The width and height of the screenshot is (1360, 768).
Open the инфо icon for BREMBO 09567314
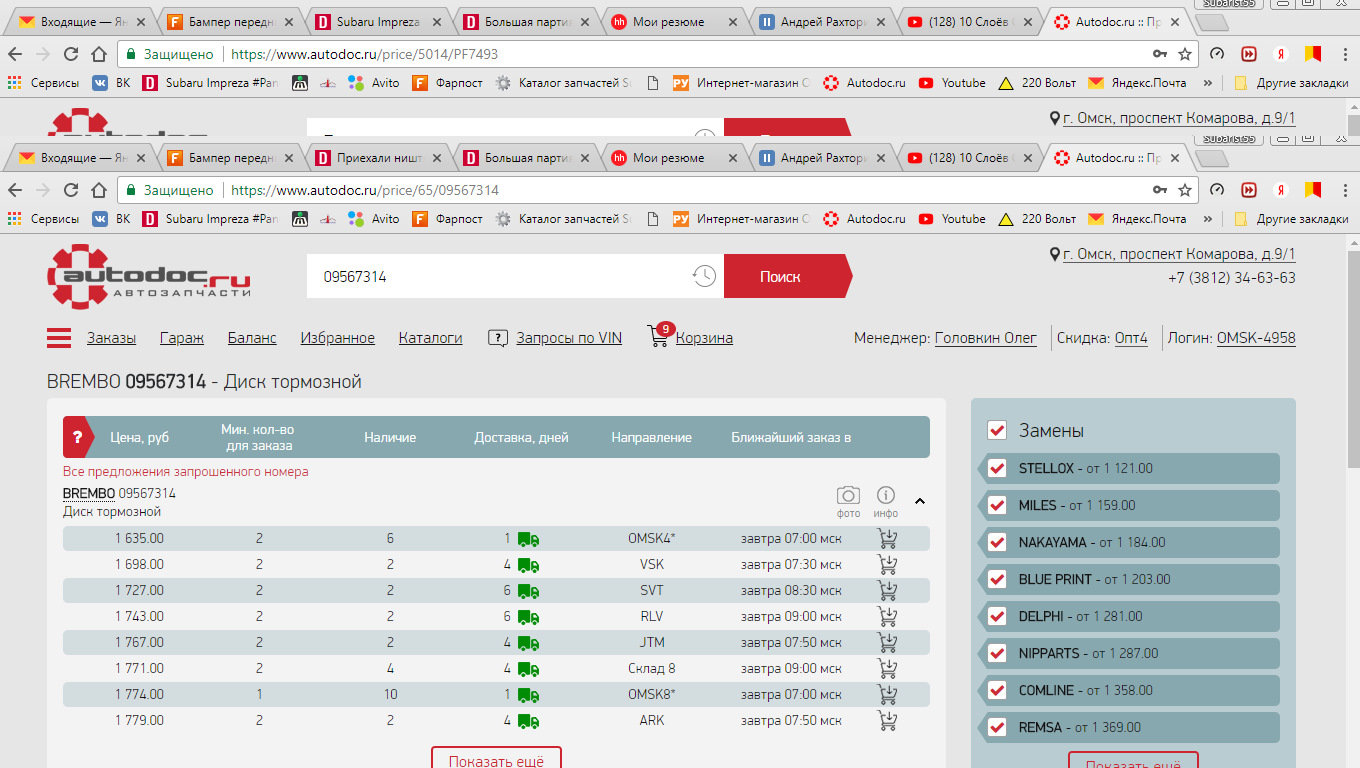[885, 495]
